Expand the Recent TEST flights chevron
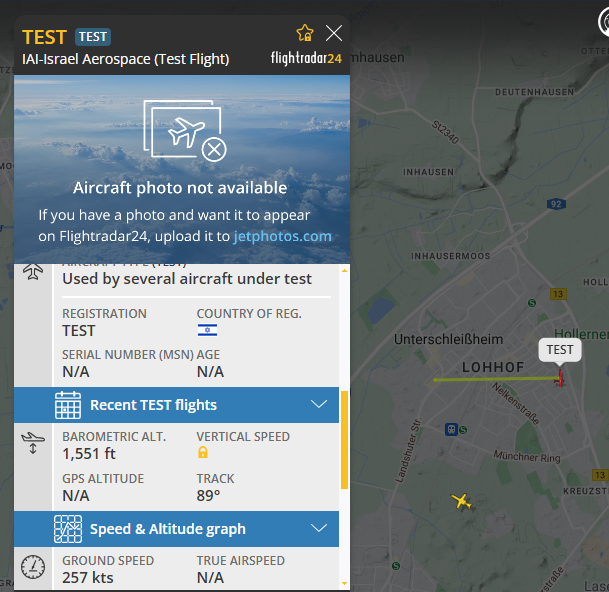Viewport: 609px width, 592px height. pyautogui.click(x=319, y=405)
